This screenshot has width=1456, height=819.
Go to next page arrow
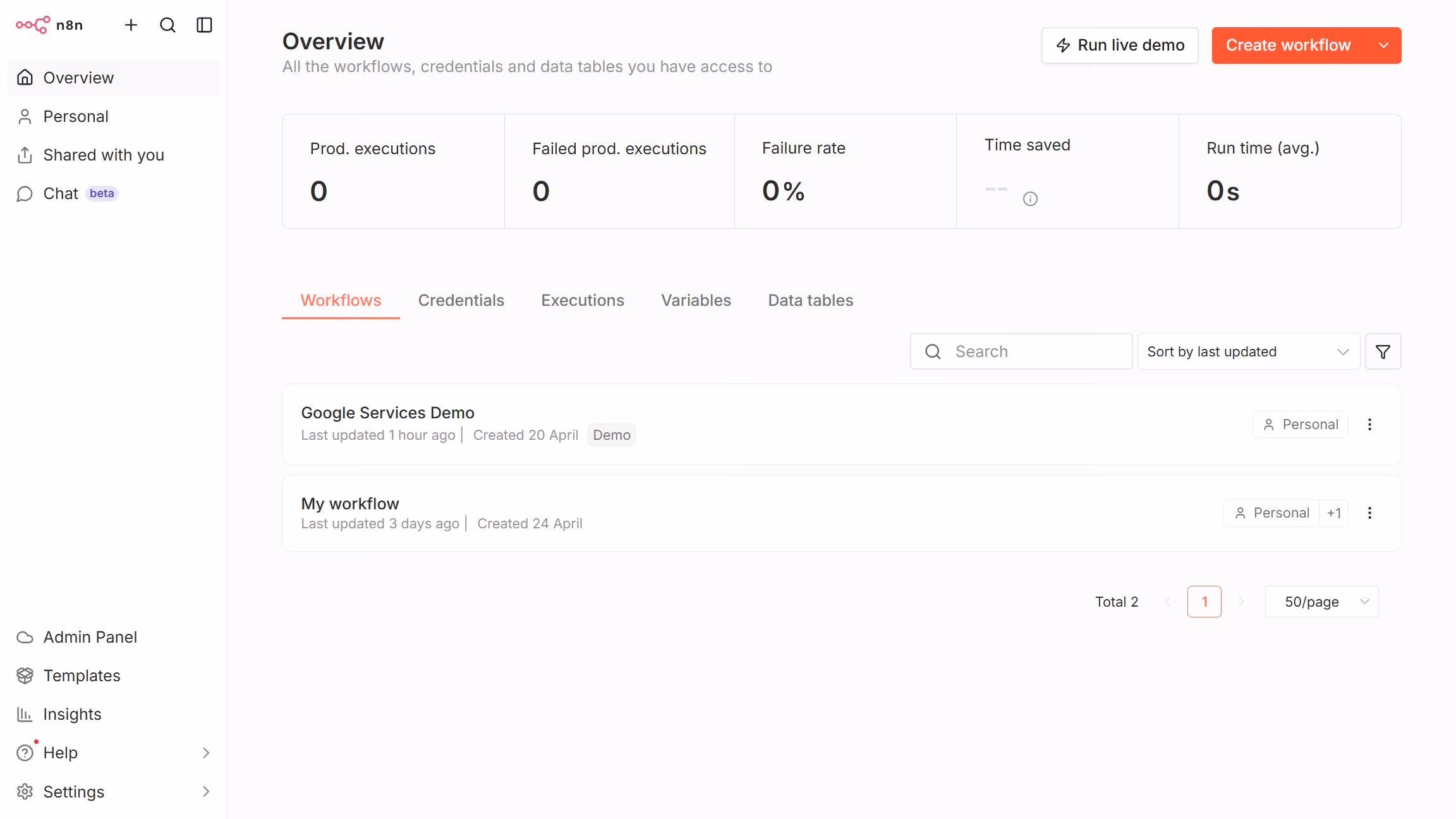1241,602
